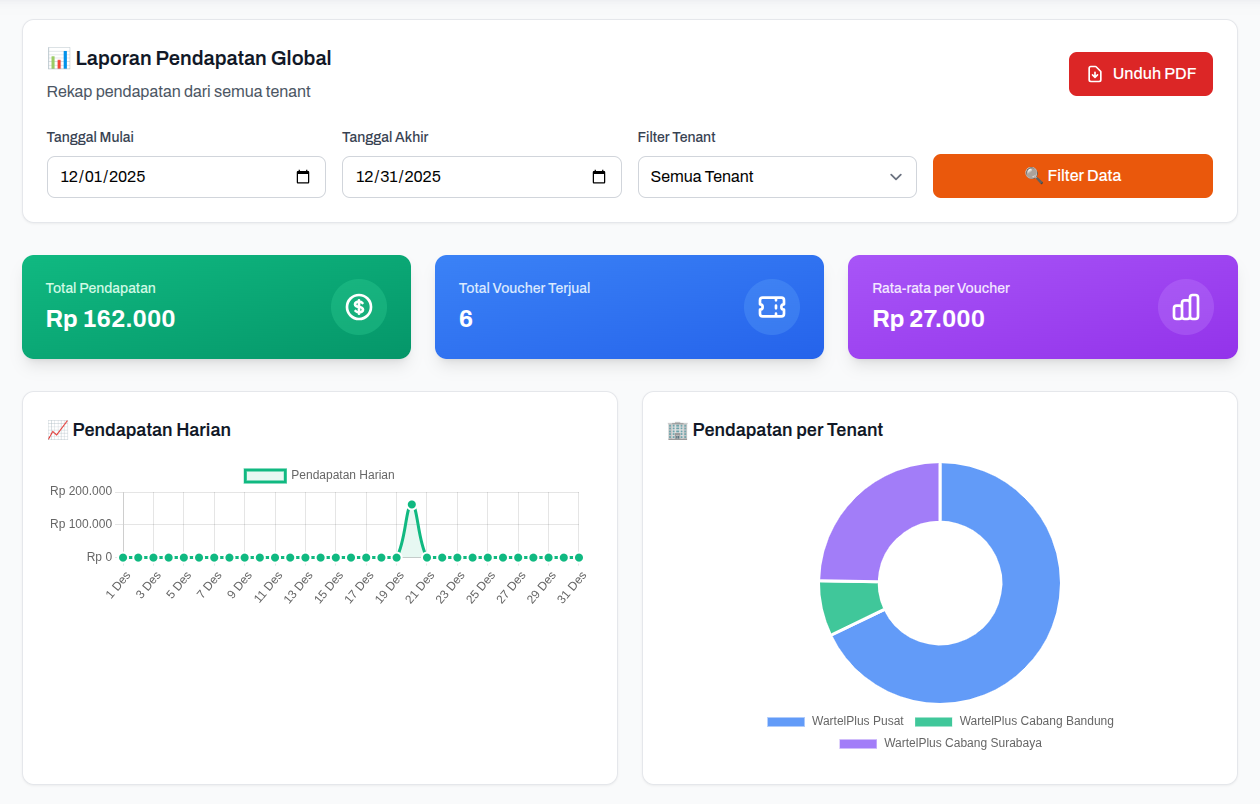Click the ticket icon on Total Voucher Terjual card
The width and height of the screenshot is (1260, 804).
771,307
